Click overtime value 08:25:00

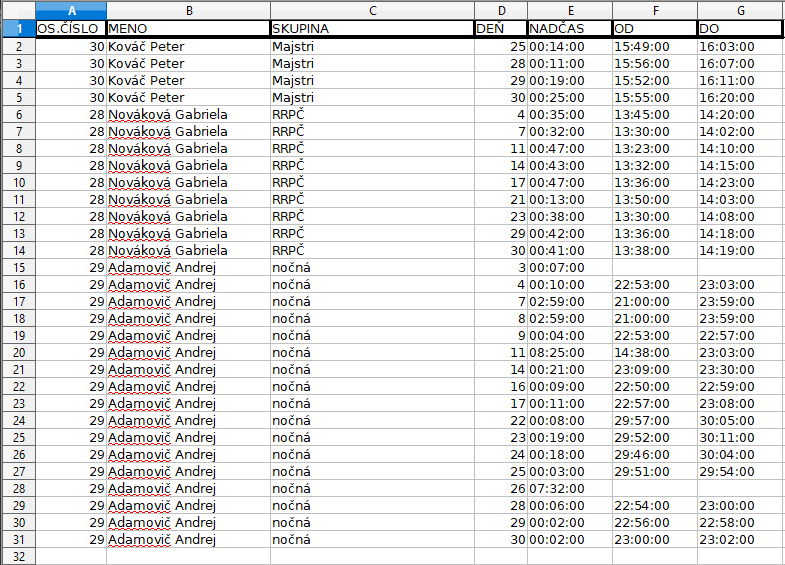[570, 353]
